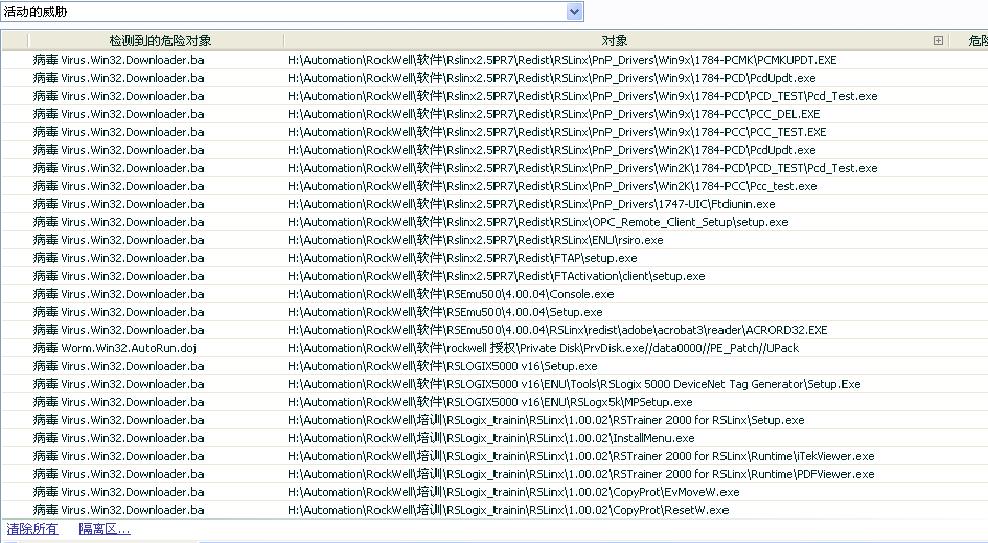Select the row with MPSetup.exe
This screenshot has width=988, height=543.
[494, 402]
